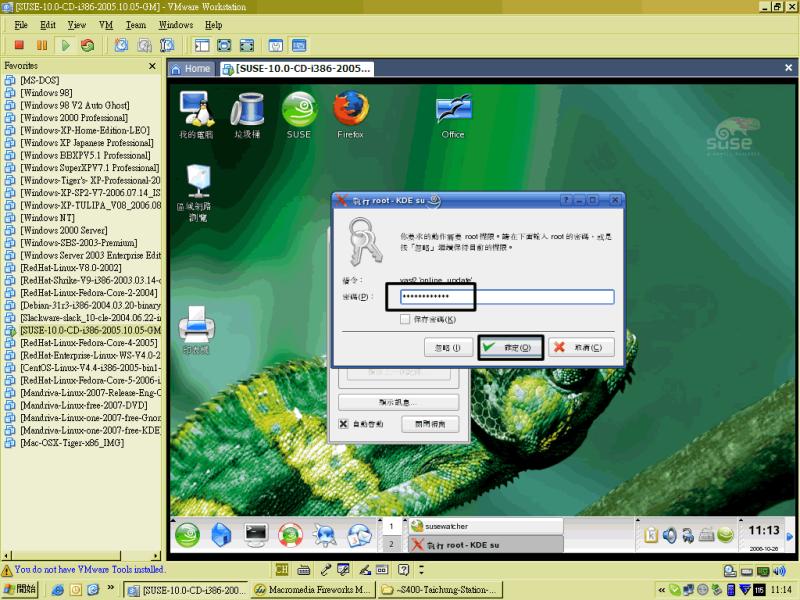
Task: Open the Help menu
Action: 213,25
